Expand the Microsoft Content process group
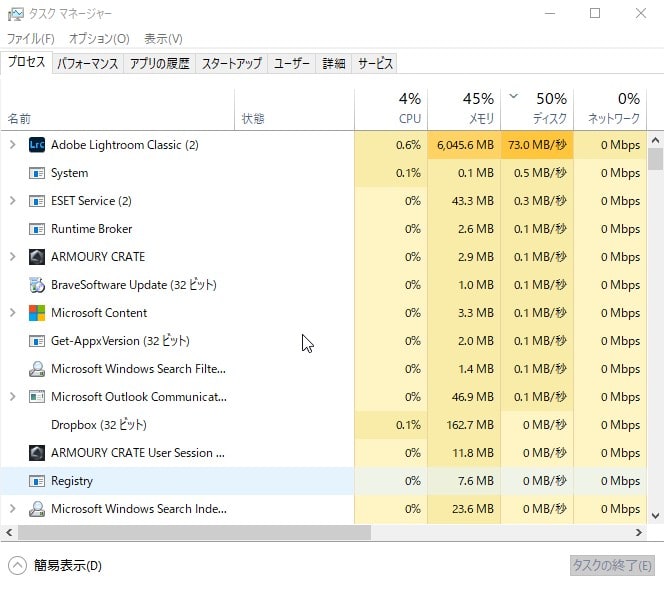The height and width of the screenshot is (590, 664). point(13,313)
